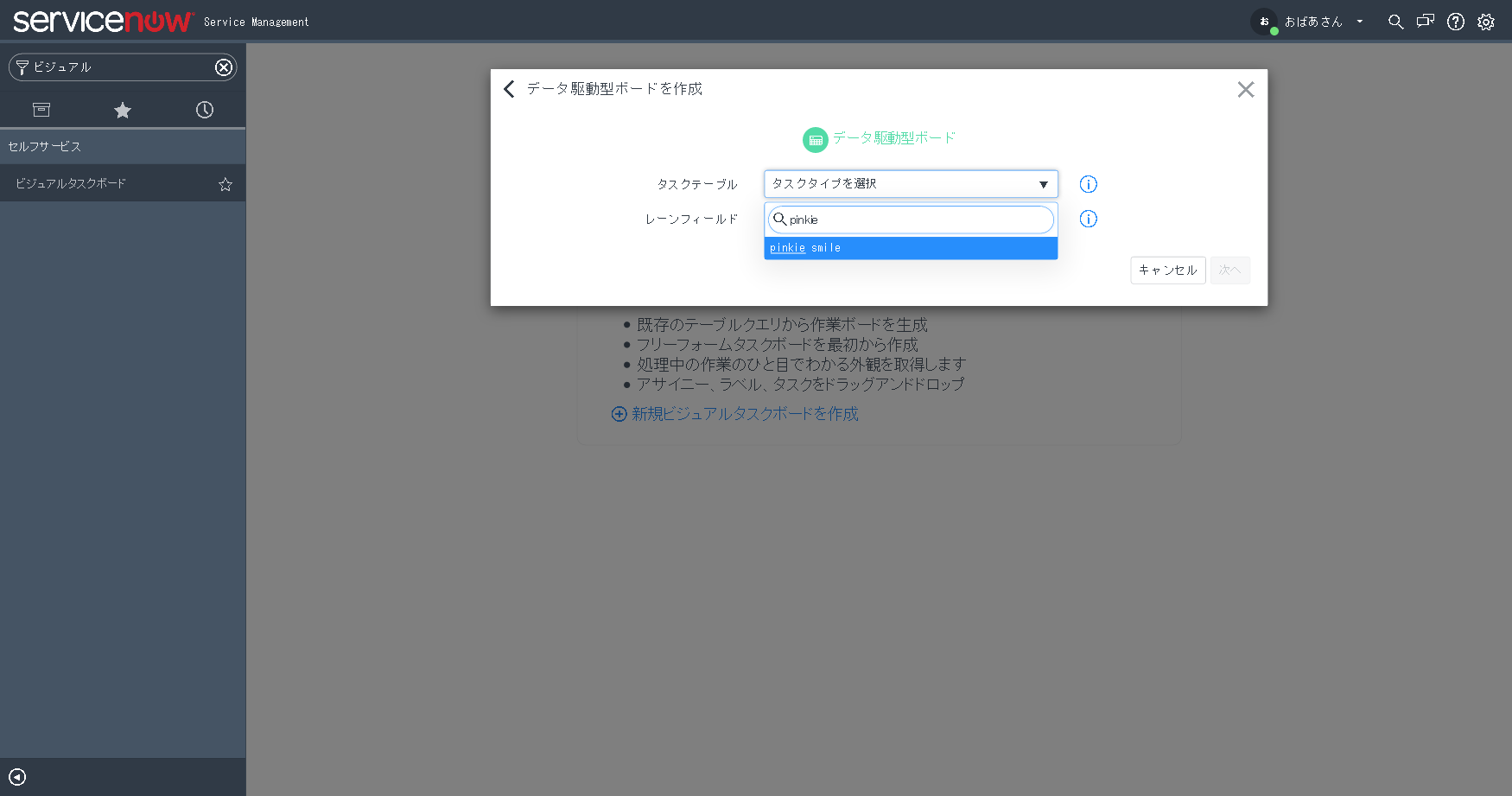Favorite ビジュアルタスクボード with the star

pos(225,184)
